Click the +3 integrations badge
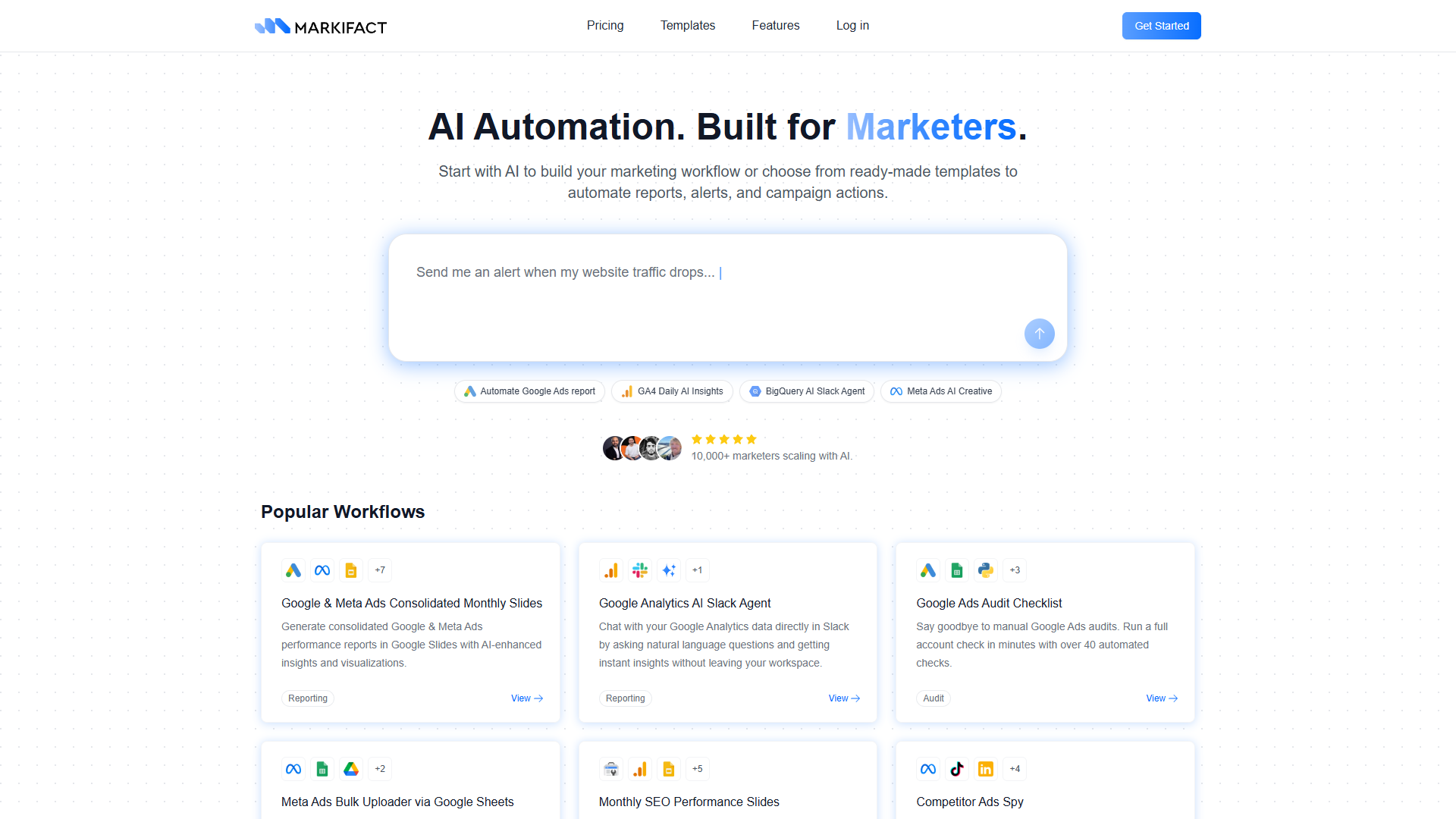 pyautogui.click(x=1015, y=570)
